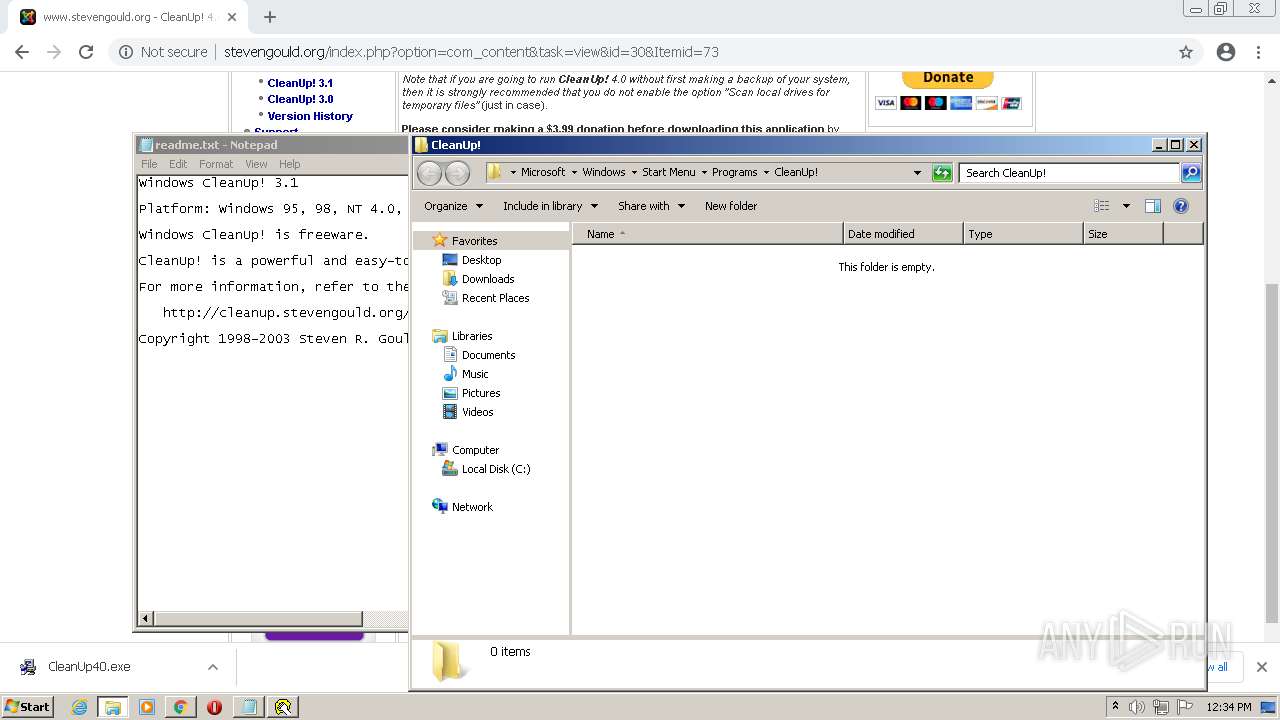The width and height of the screenshot is (1280, 720).
Task: Open Notepad Edit menu
Action: point(178,164)
